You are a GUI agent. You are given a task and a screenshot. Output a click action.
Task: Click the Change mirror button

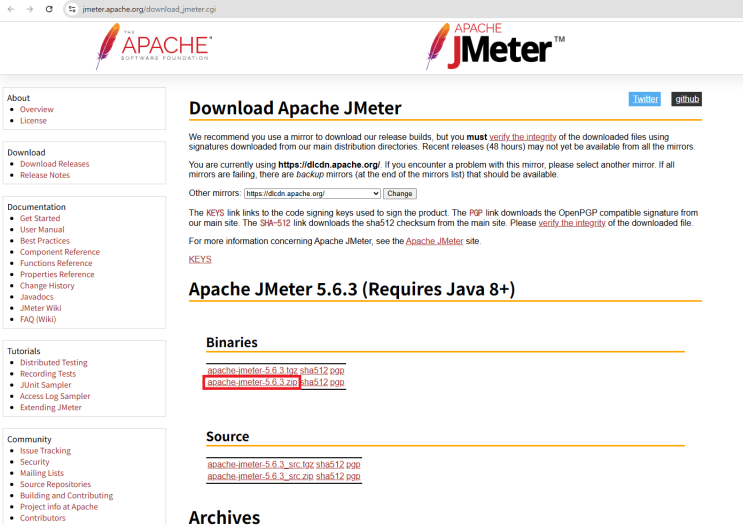pos(399,193)
